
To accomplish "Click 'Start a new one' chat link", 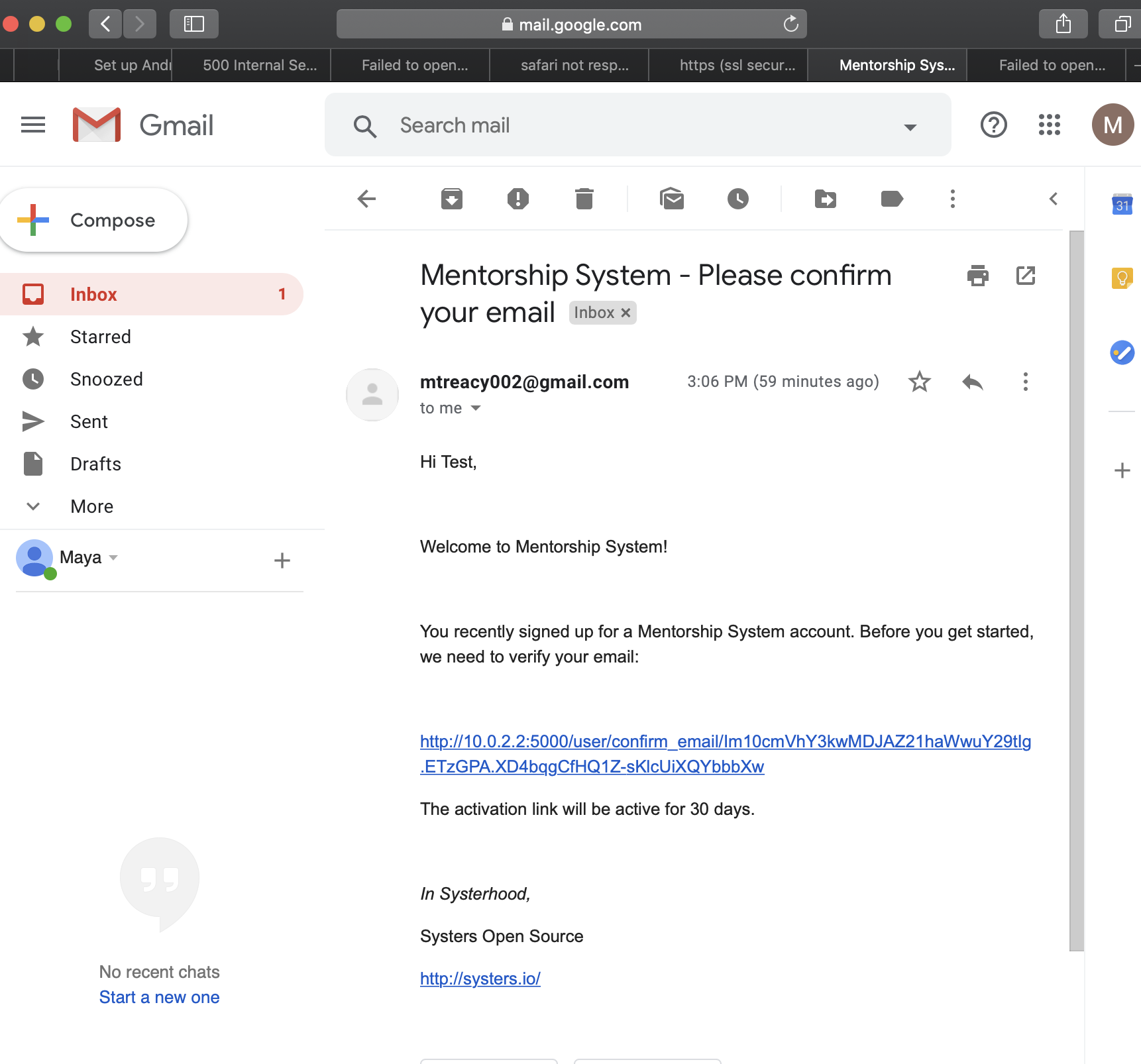I will point(159,997).
